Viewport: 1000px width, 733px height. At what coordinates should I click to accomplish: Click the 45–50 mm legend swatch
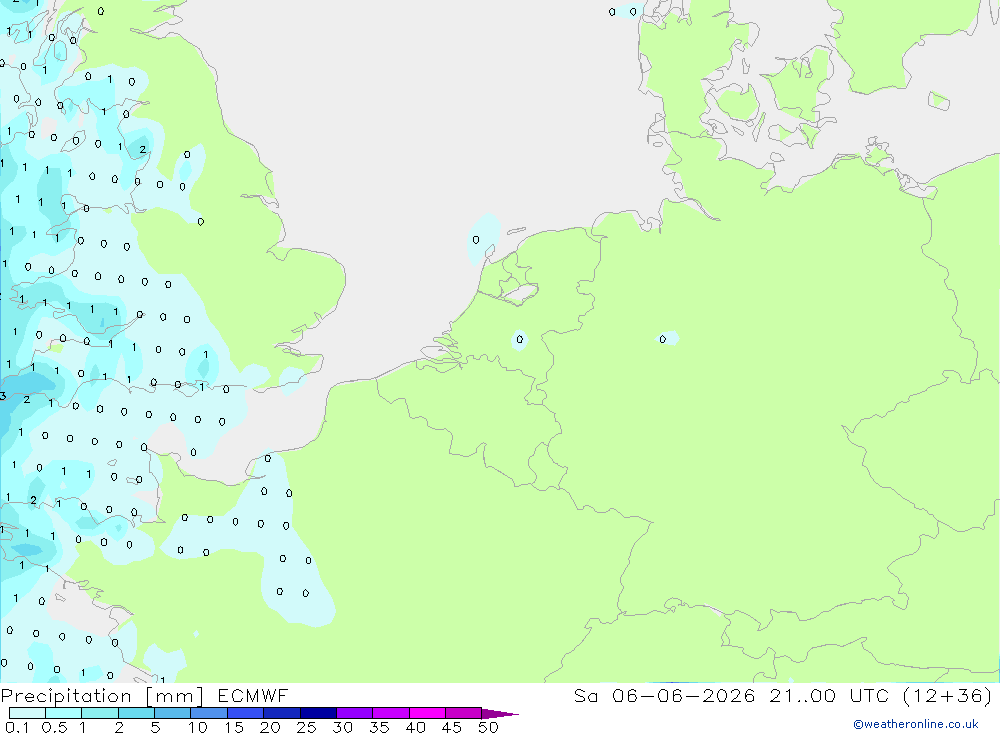point(464,713)
